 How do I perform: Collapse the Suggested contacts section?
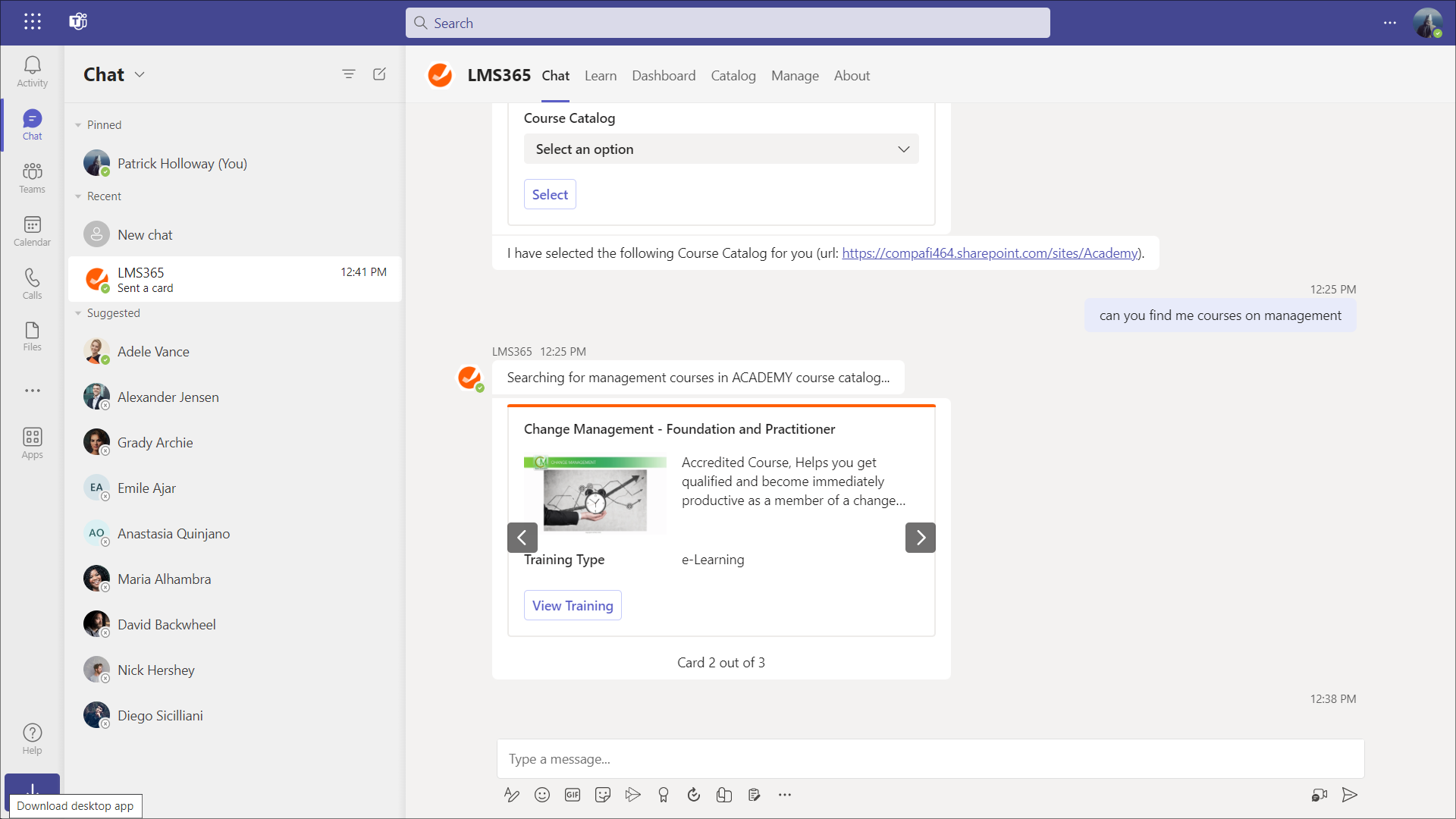click(78, 313)
